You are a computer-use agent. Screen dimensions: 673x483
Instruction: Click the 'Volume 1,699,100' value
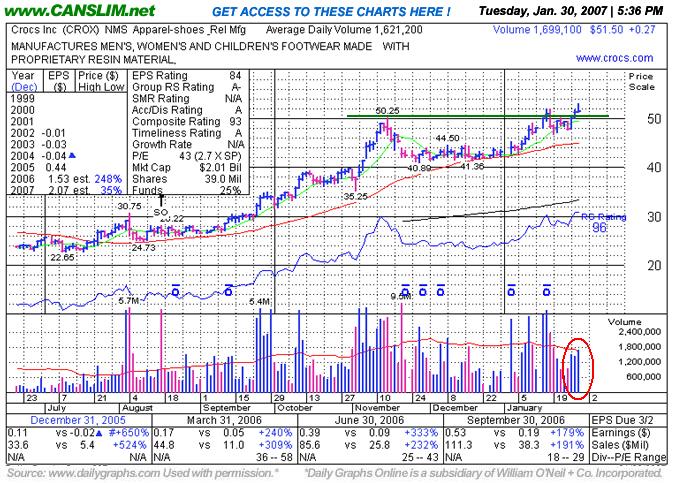(x=537, y=30)
